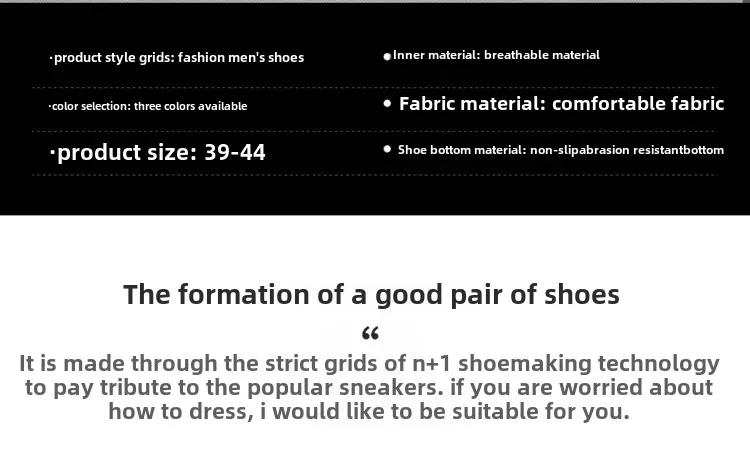
Task: Click 'color selection: three colors available' line
Action: (149, 106)
